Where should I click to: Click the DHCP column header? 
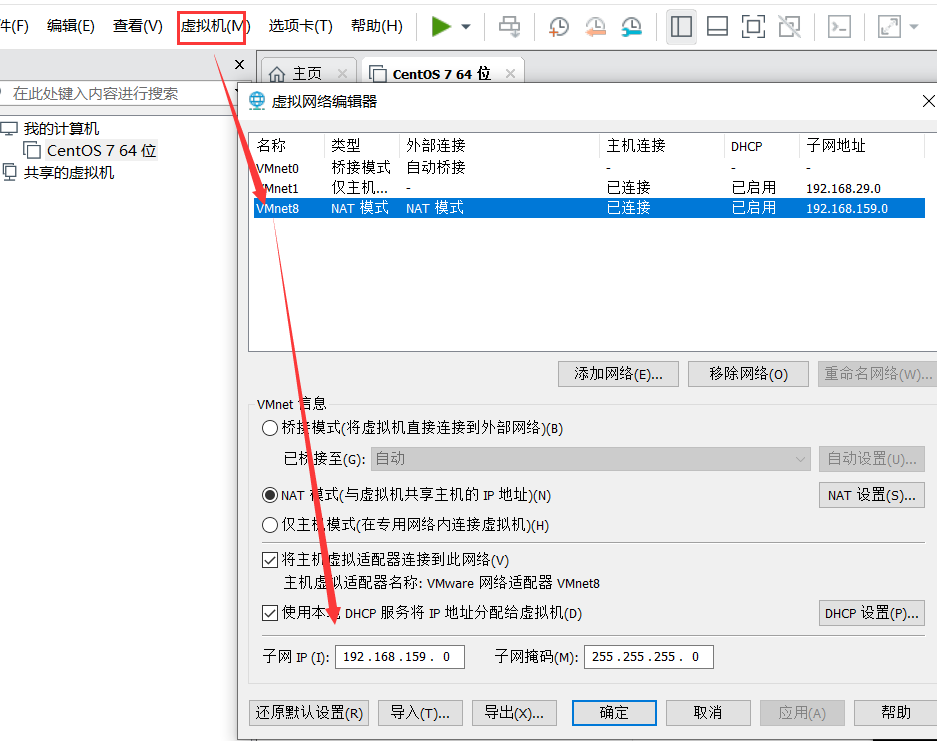(x=761, y=146)
